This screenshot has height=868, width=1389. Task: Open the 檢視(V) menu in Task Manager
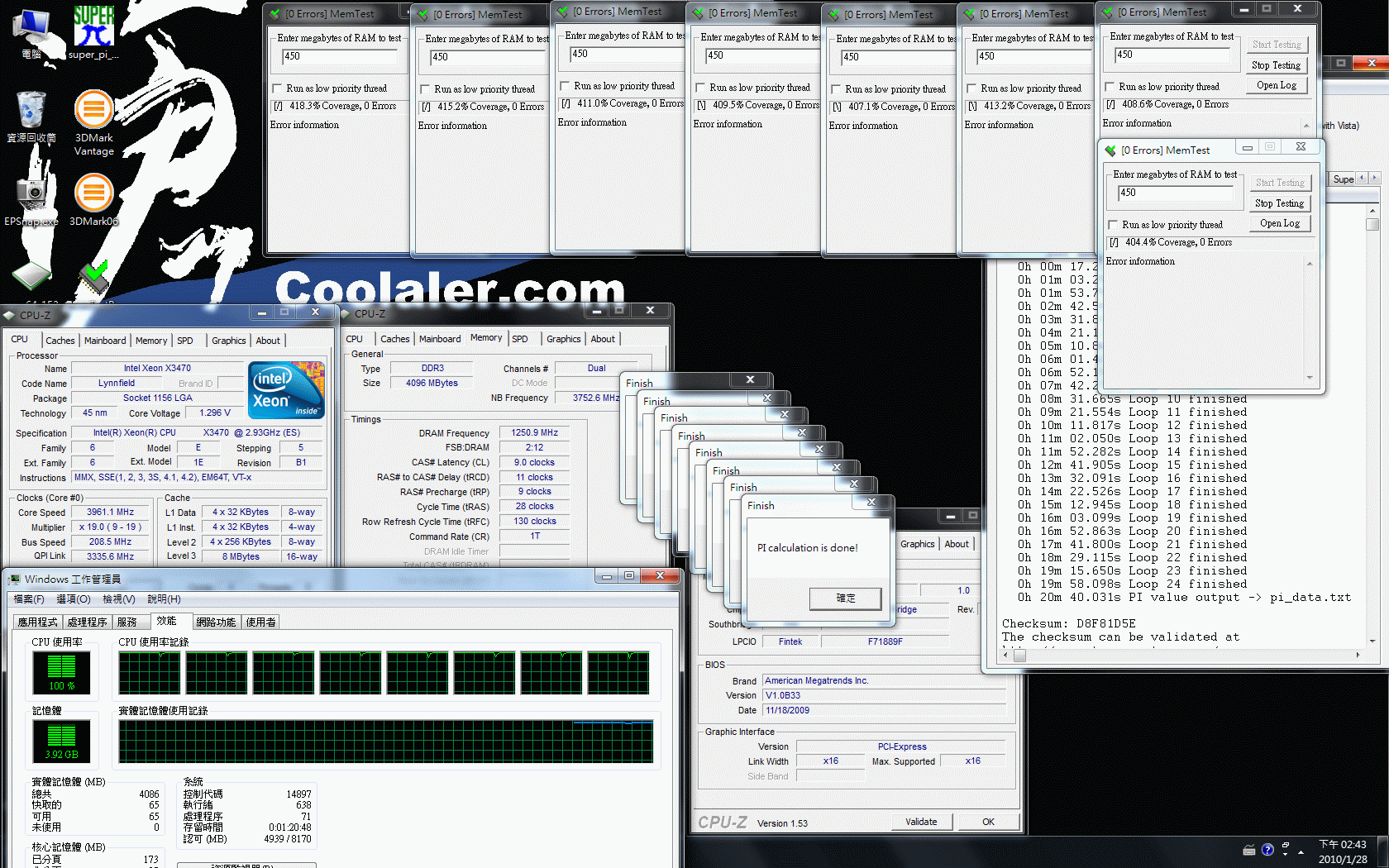[118, 599]
